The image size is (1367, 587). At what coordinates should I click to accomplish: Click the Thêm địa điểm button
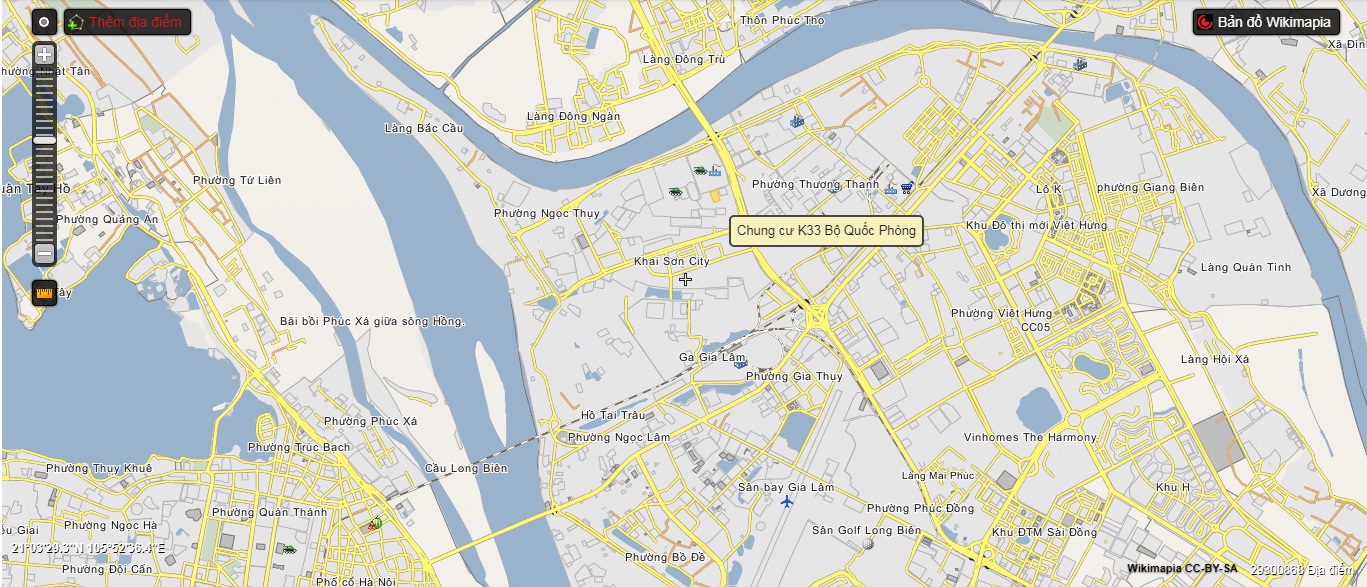(x=128, y=21)
